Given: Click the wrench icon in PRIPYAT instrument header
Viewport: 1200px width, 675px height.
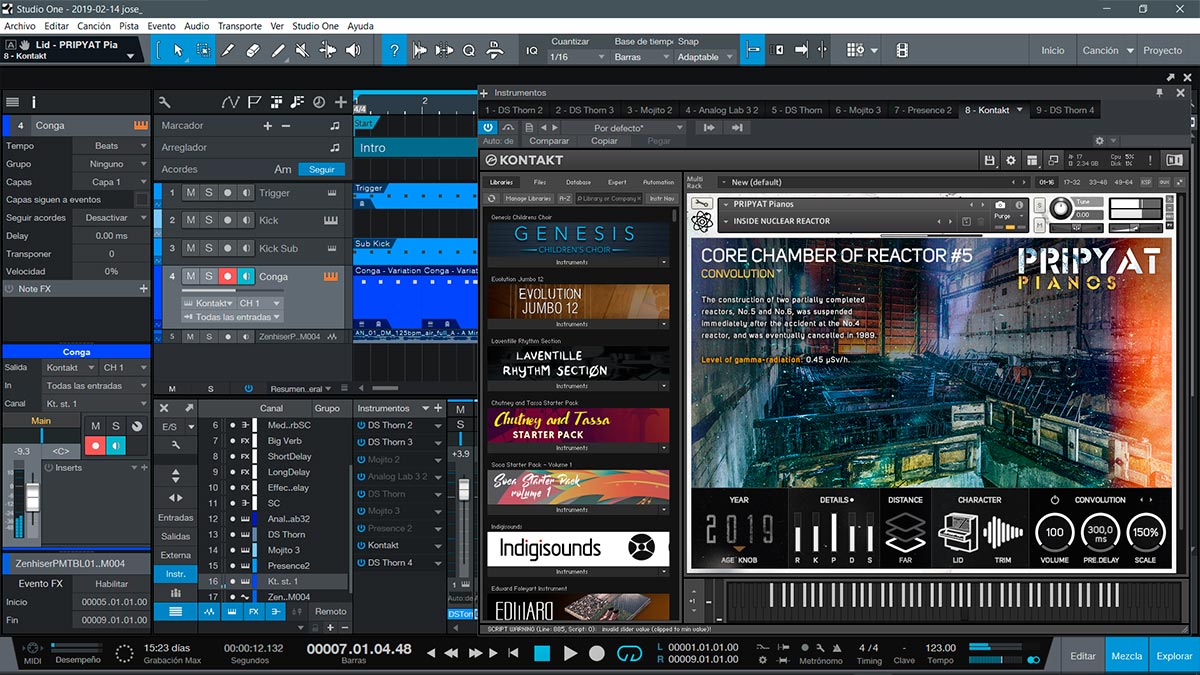Looking at the screenshot, I should click(x=701, y=204).
